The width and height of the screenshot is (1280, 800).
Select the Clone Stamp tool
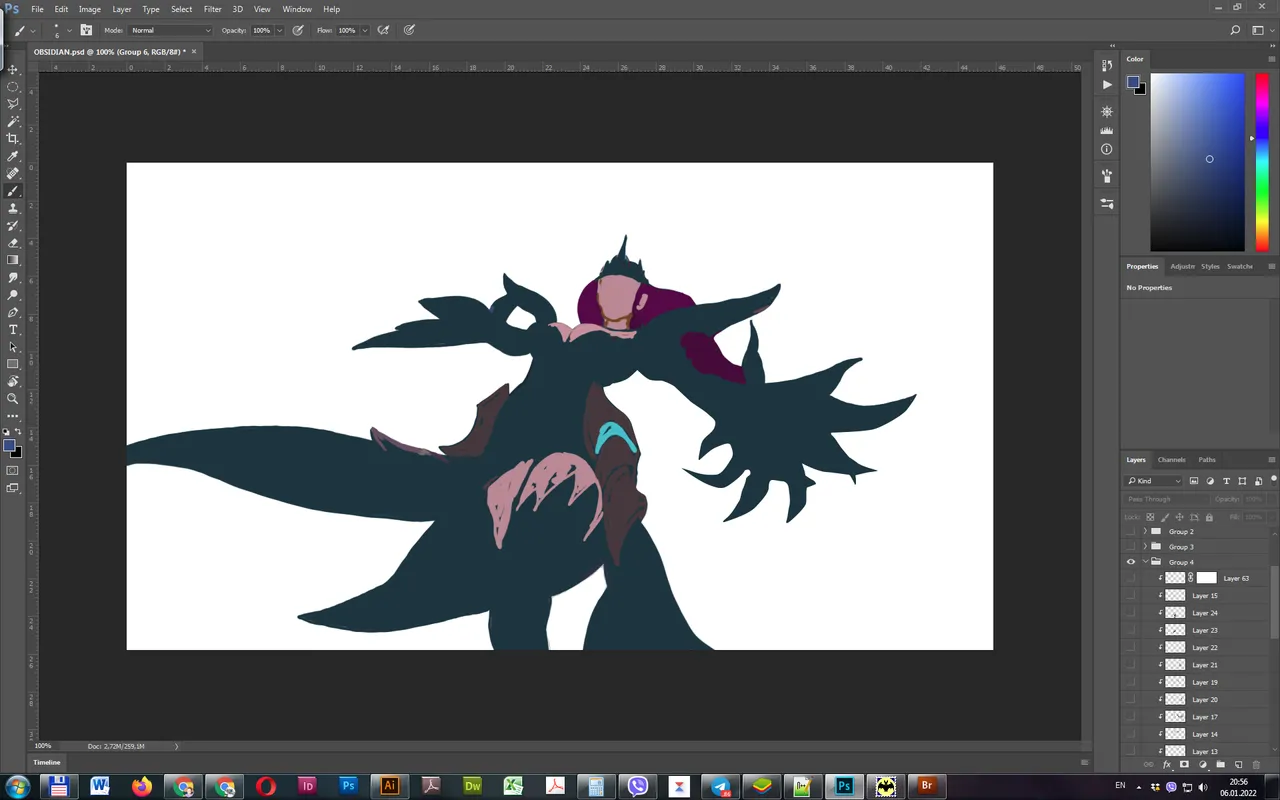(x=13, y=208)
